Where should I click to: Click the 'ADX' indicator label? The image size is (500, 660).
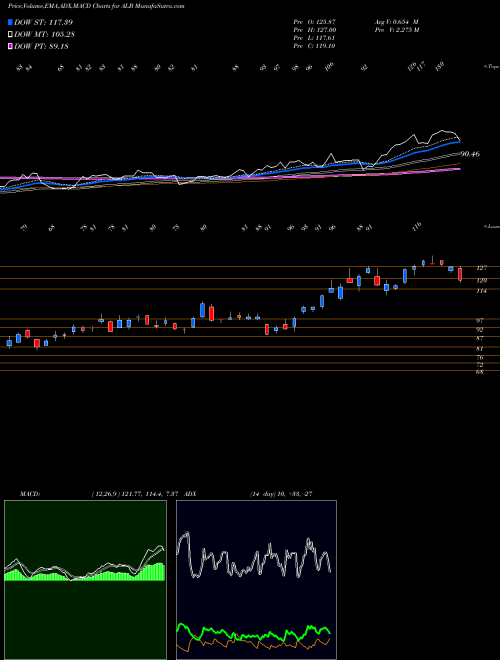[190, 494]
